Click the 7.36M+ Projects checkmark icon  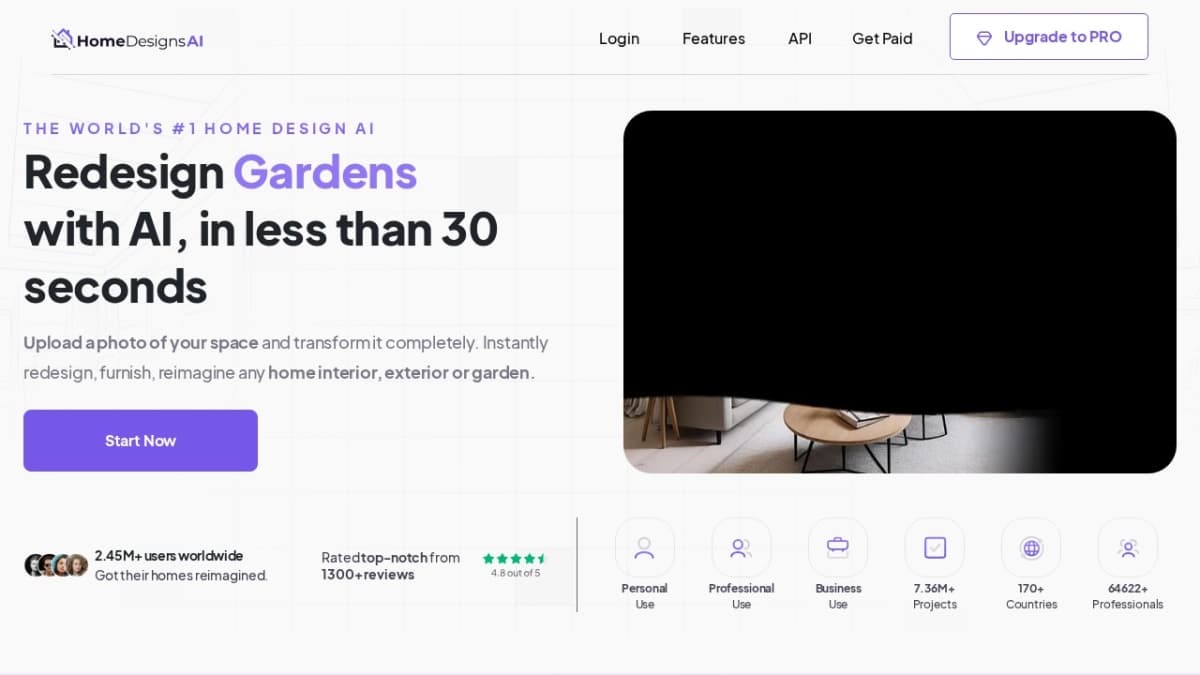pos(935,548)
